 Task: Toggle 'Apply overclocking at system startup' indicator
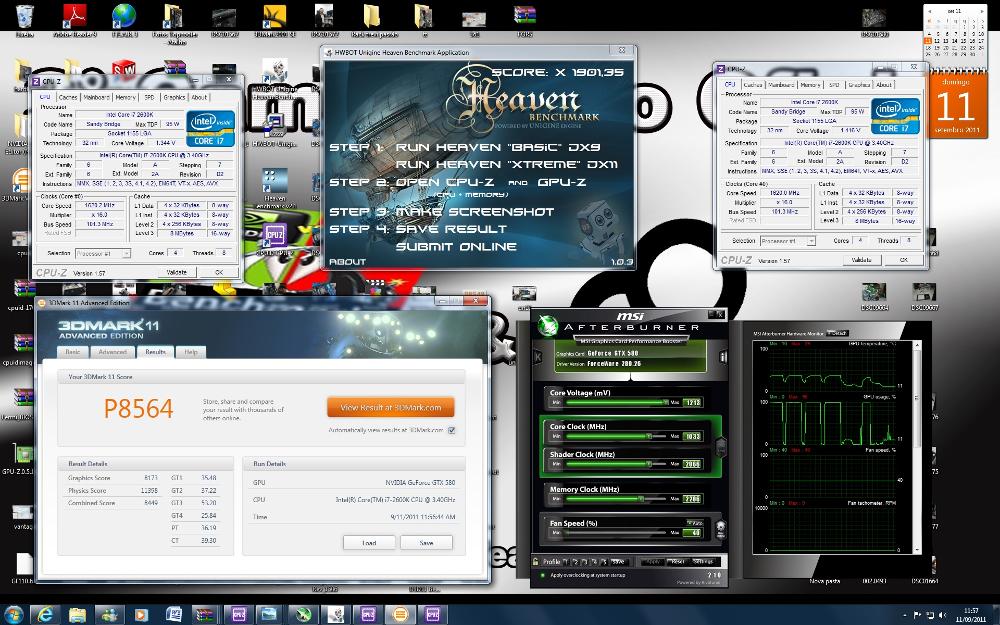tap(542, 575)
